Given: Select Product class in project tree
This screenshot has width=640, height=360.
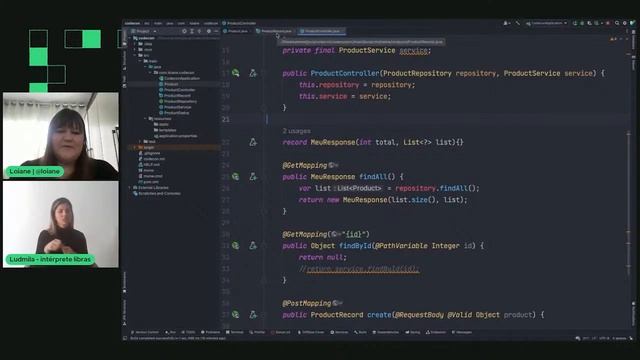Looking at the screenshot, I should point(169,84).
